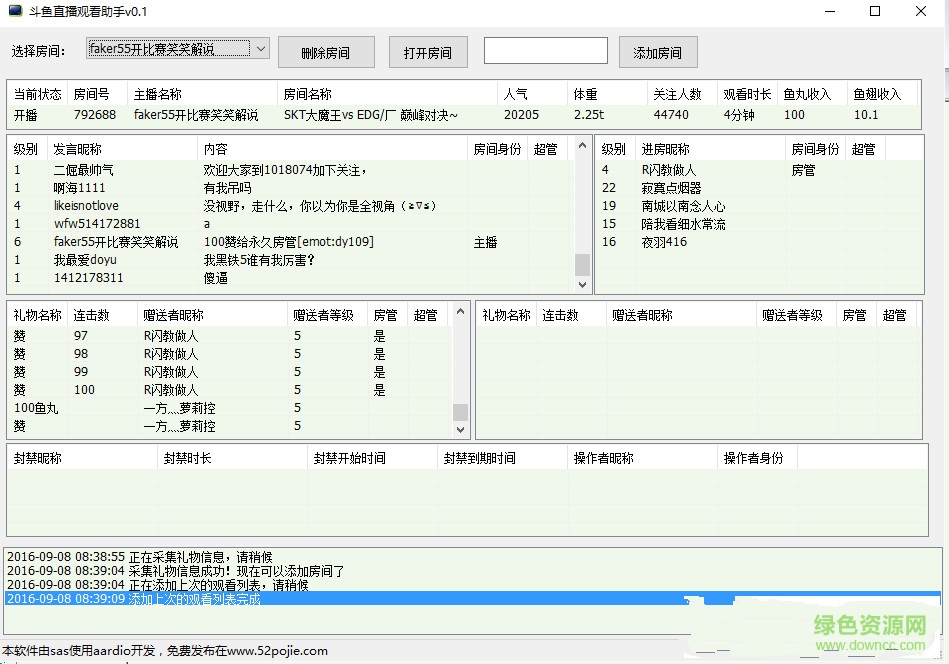Click the 添加房间 button
The height and width of the screenshot is (664, 949).
[658, 52]
